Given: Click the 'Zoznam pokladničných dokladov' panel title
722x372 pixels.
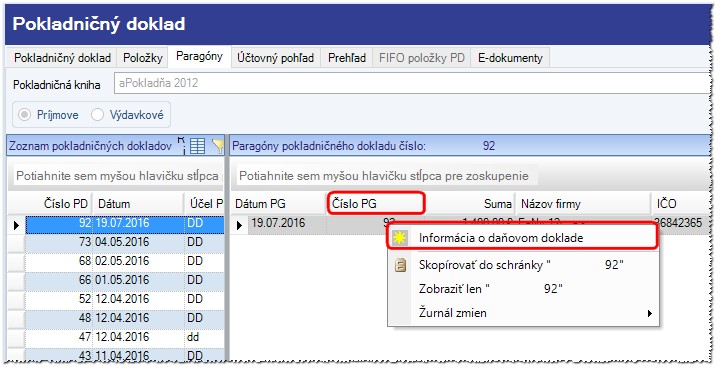Looking at the screenshot, I should [91, 146].
